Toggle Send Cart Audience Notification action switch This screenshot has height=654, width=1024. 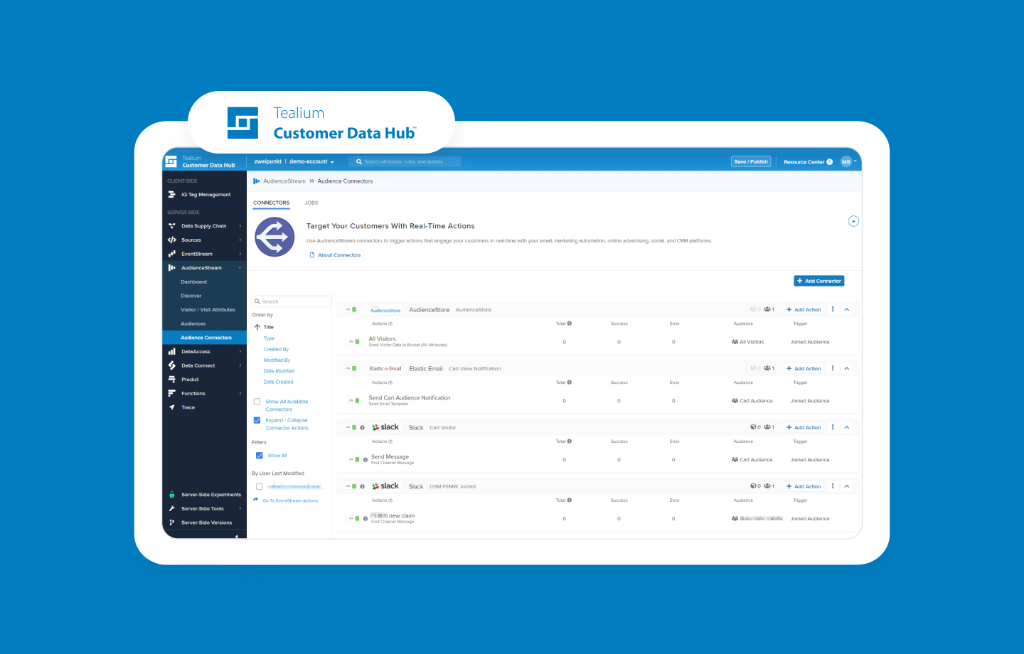coord(355,401)
